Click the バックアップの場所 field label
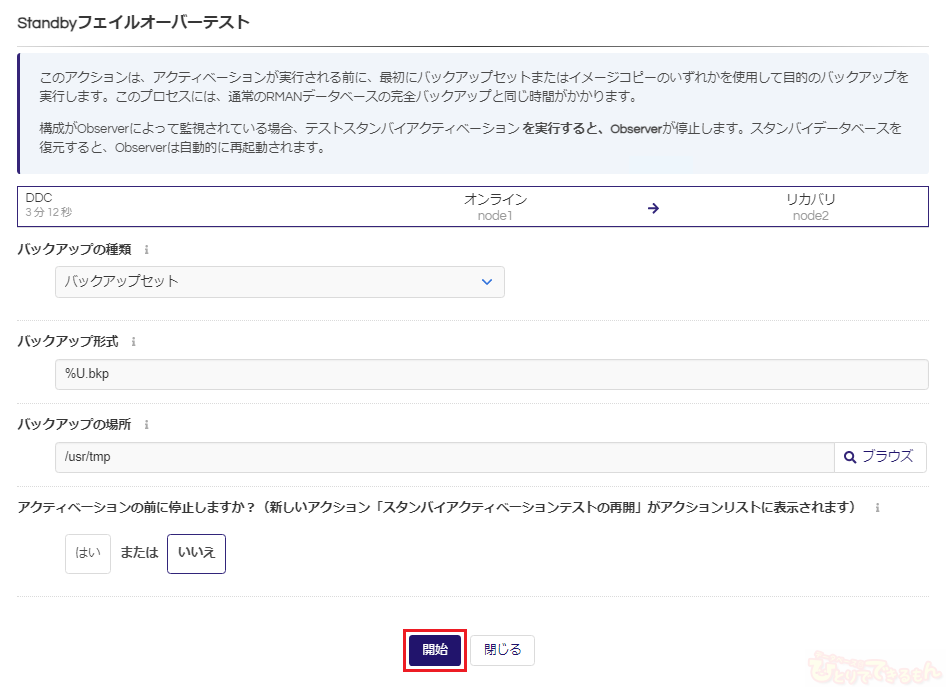 75,425
